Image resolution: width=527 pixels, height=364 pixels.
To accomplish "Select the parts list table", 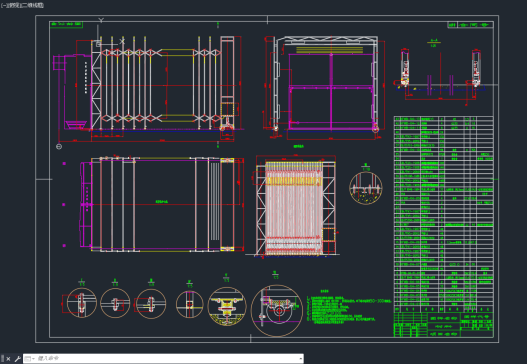I will [444, 214].
